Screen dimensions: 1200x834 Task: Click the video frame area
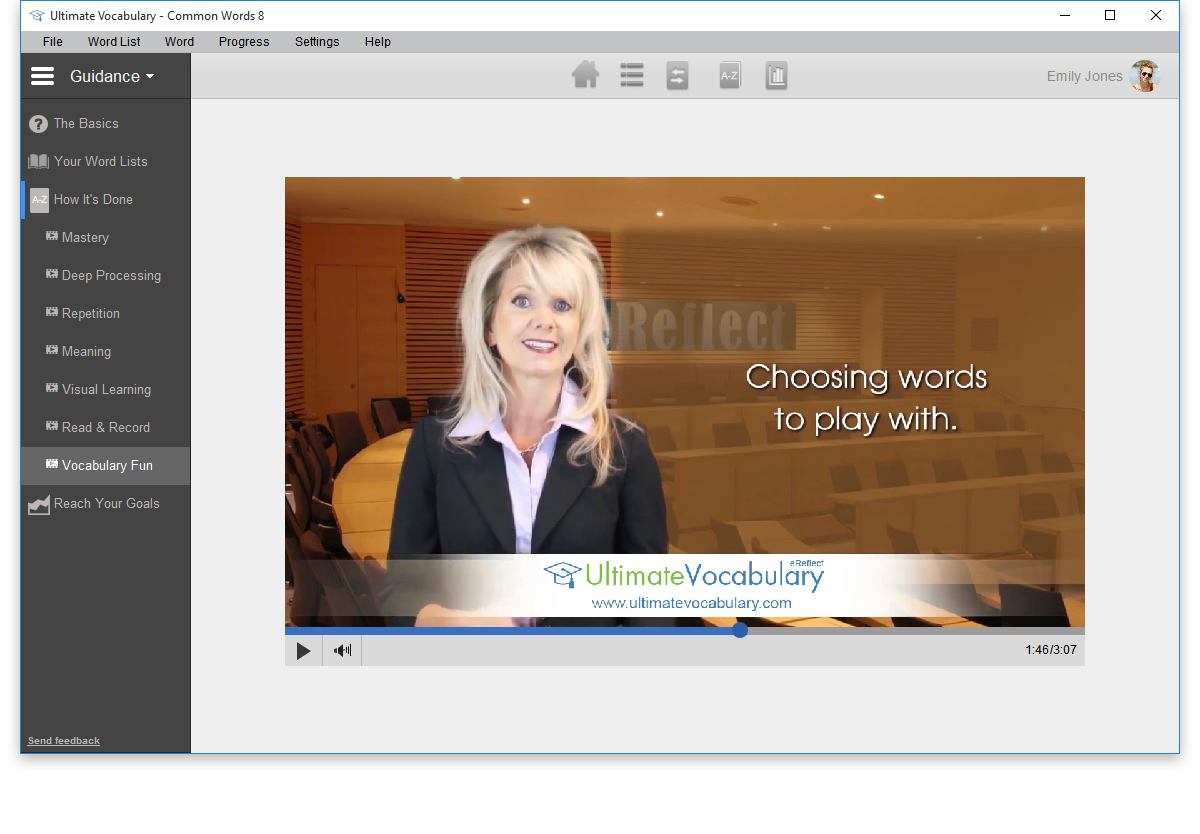(x=684, y=400)
